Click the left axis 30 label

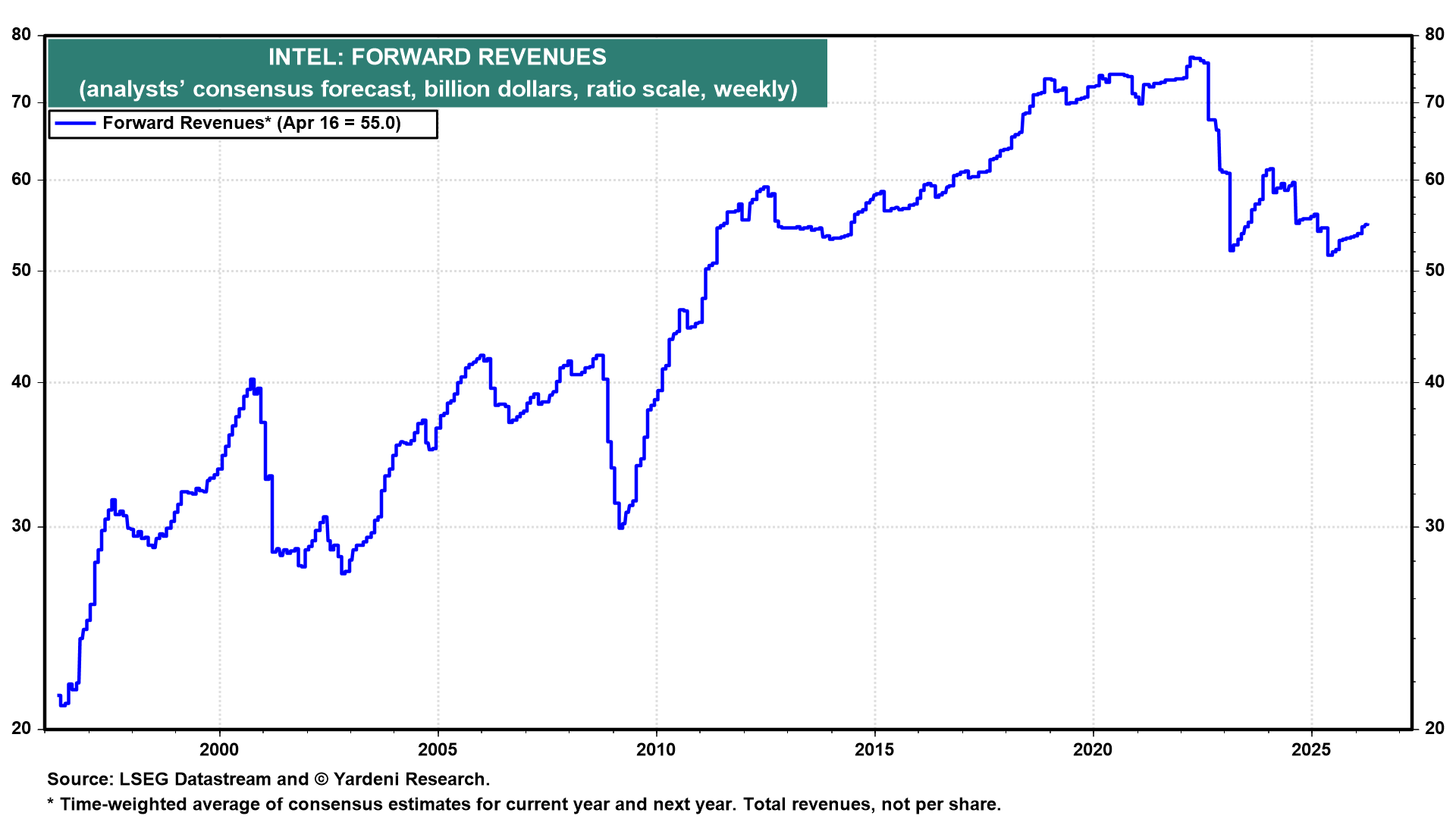coord(22,526)
